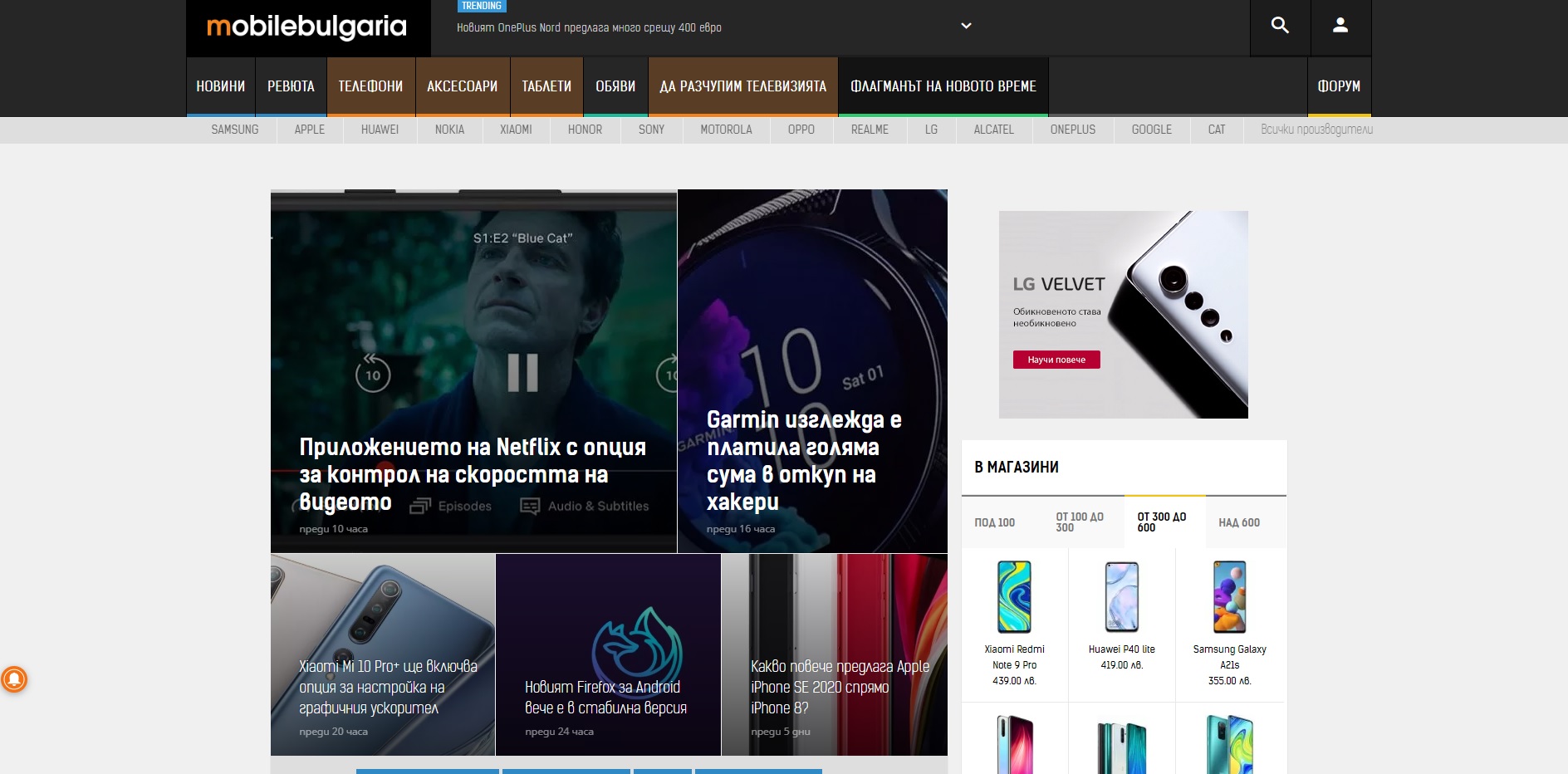
Task: Click the 355.00 лв. price
Action: [x=1230, y=681]
